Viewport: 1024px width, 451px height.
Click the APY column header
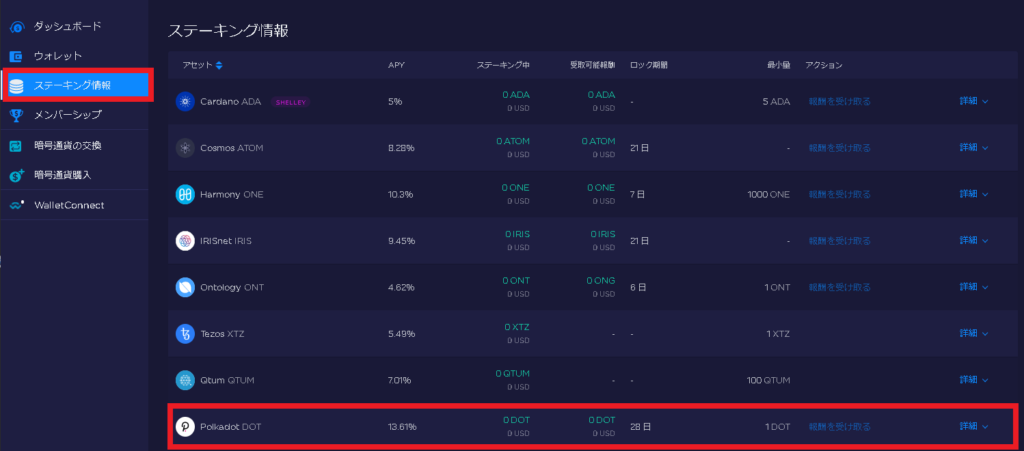(x=396, y=65)
